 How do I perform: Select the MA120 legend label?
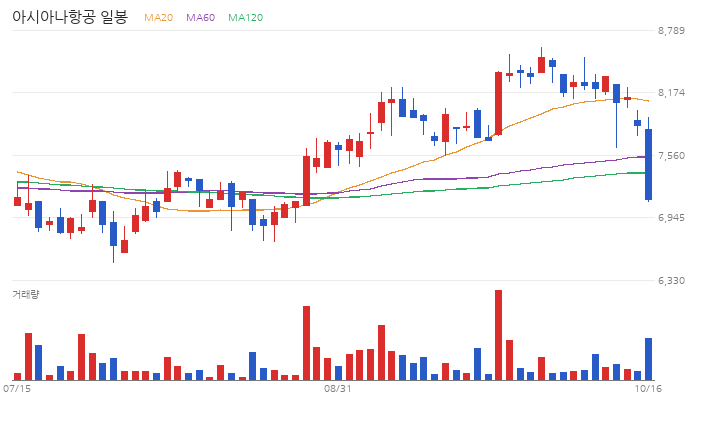pyautogui.click(x=246, y=17)
